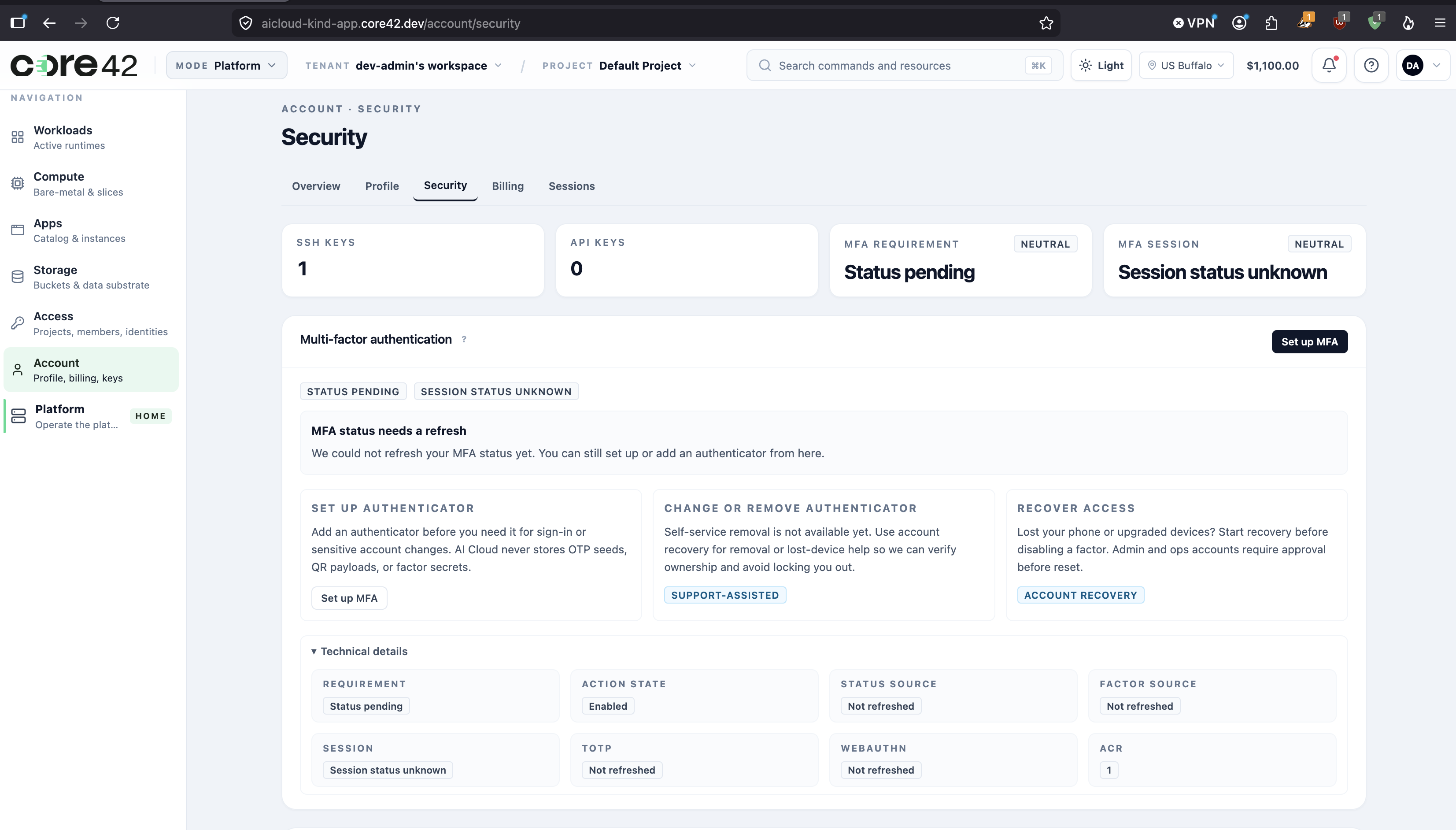Open the Mode Platform dropdown
The width and height of the screenshot is (1456, 830).
pos(226,66)
